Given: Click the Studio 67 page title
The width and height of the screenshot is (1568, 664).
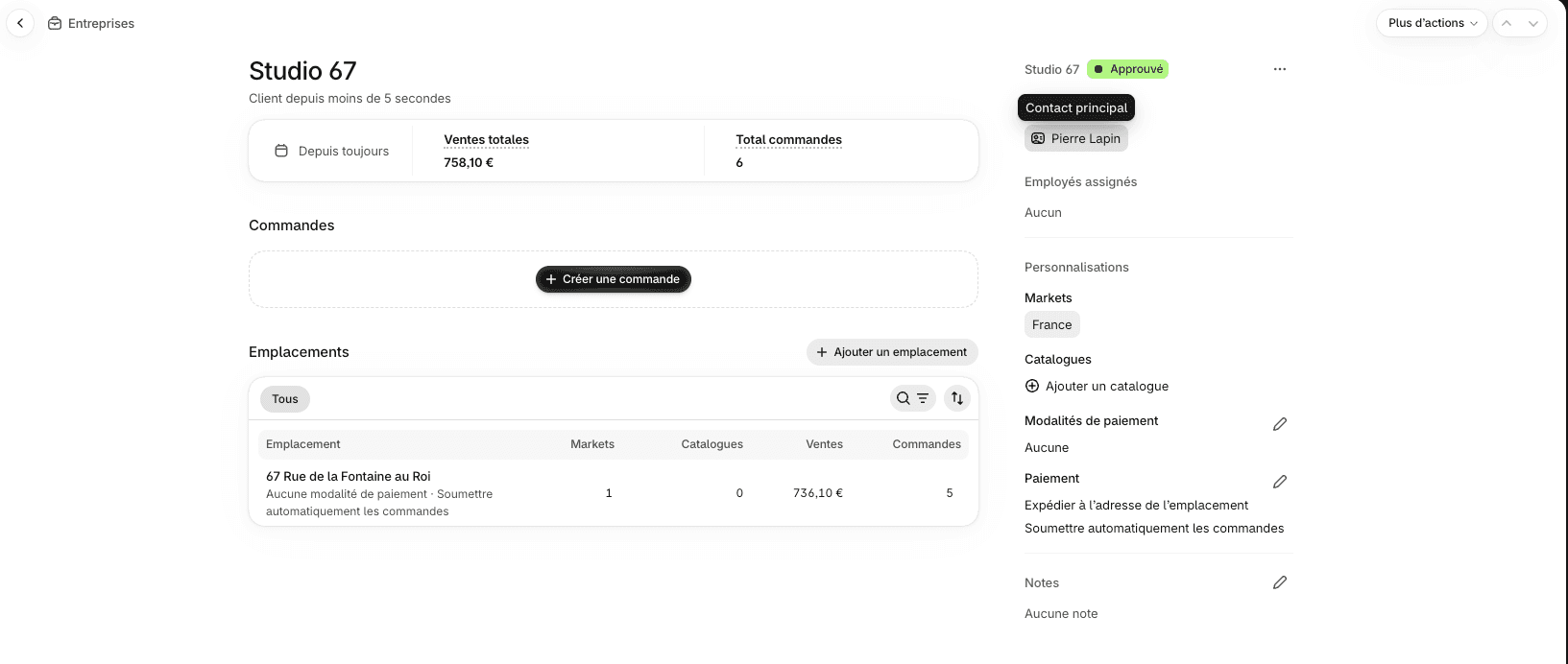Looking at the screenshot, I should 302,71.
